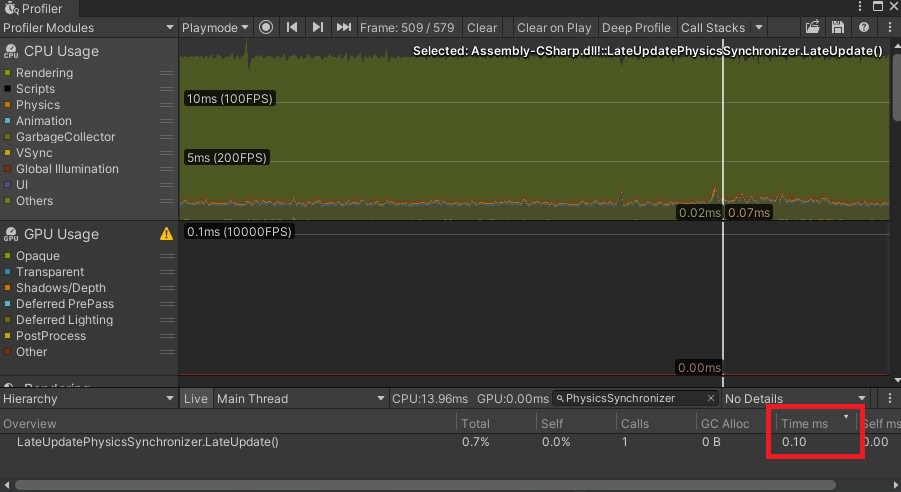This screenshot has height=492, width=901.
Task: Toggle UI category visibility
Action: pyautogui.click(x=7, y=185)
